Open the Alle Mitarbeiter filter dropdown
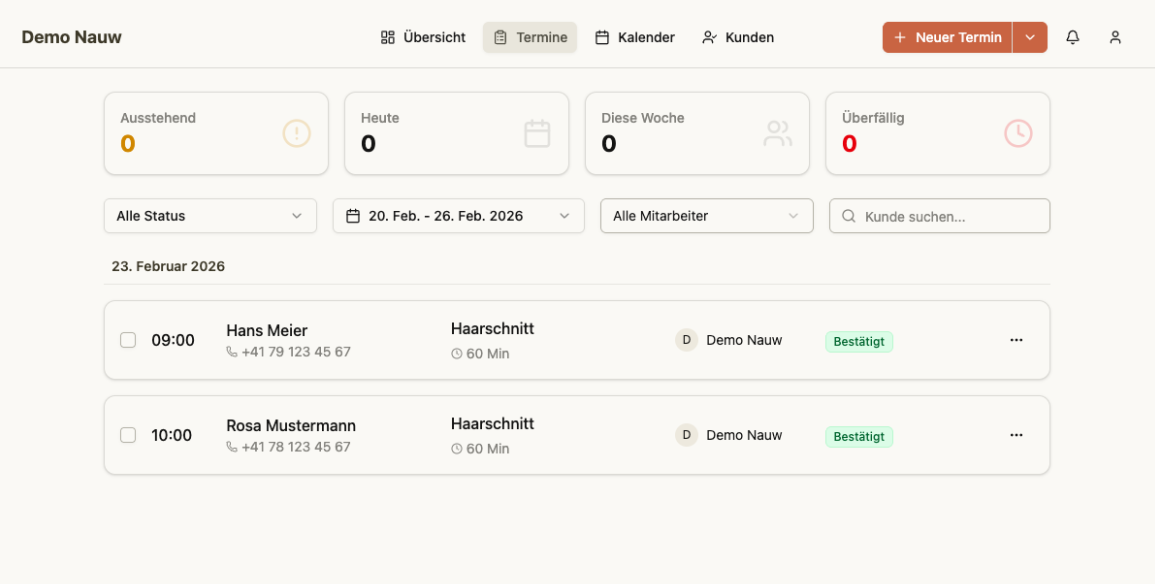Screen dimensions: 1155x584 (x=707, y=216)
